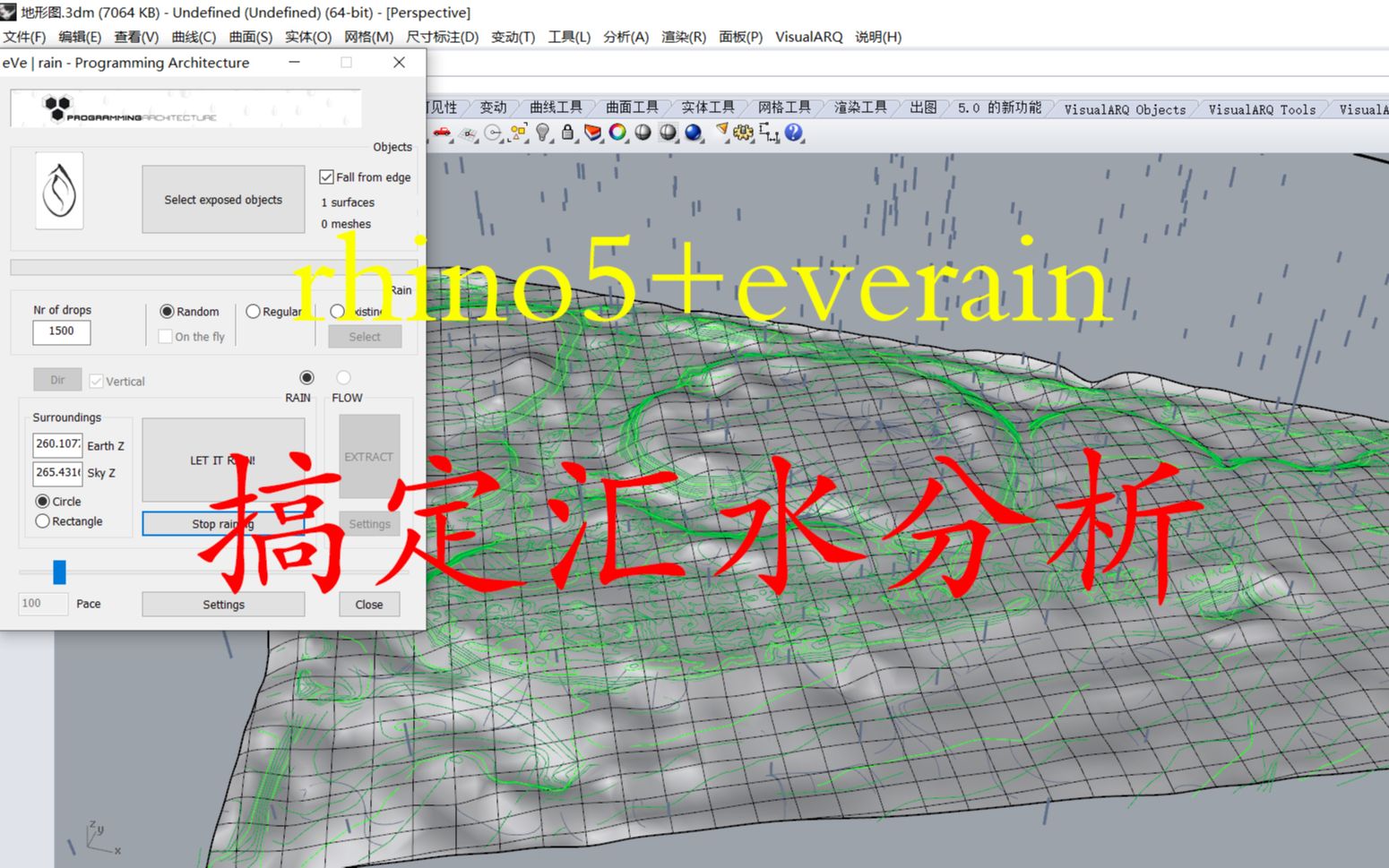
Task: Click the lock objects icon
Action: click(567, 132)
